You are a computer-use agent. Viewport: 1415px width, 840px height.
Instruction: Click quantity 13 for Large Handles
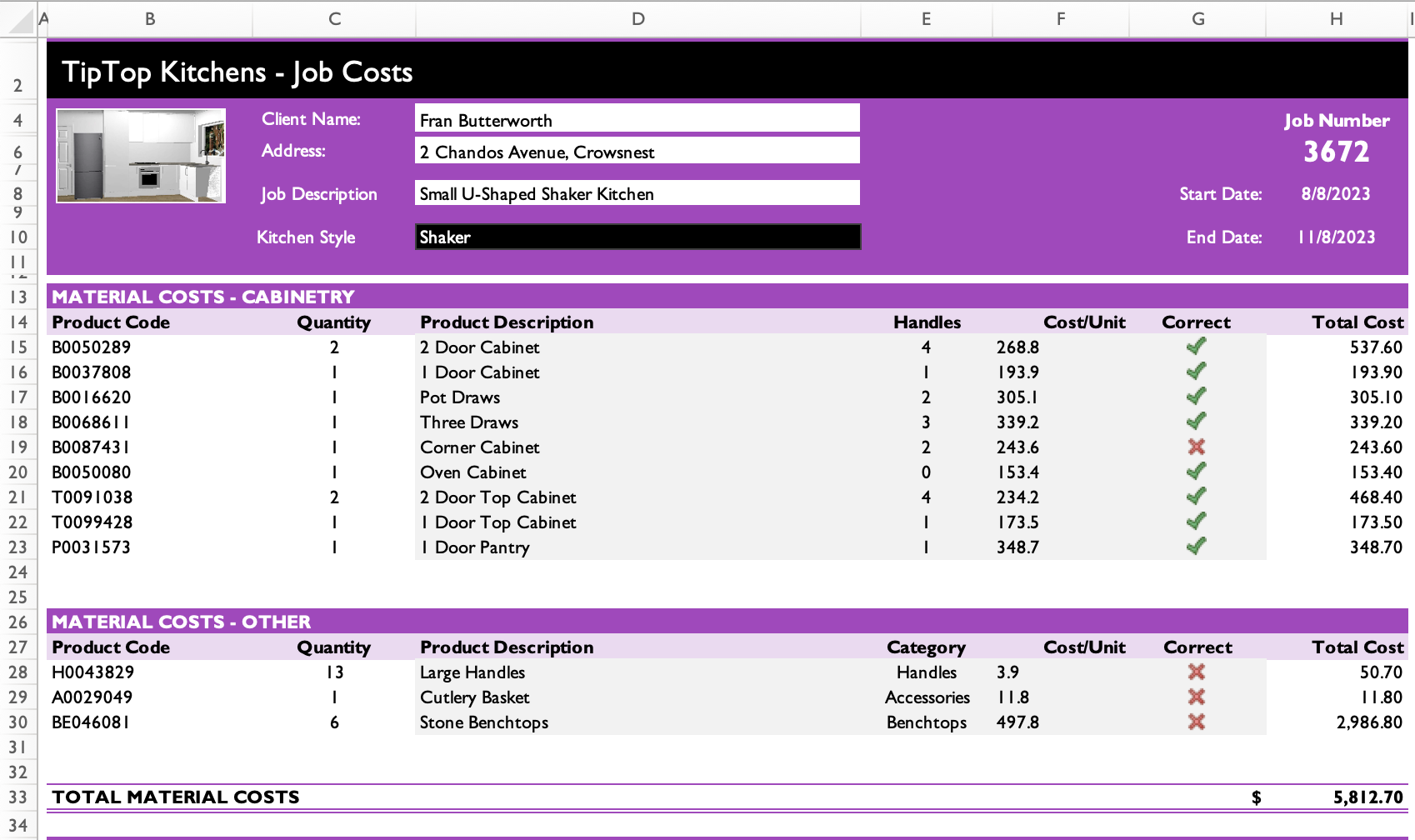pos(334,672)
